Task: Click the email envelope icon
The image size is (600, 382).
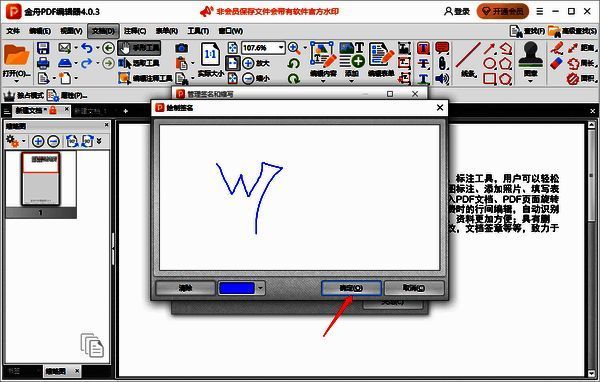Action: point(65,48)
